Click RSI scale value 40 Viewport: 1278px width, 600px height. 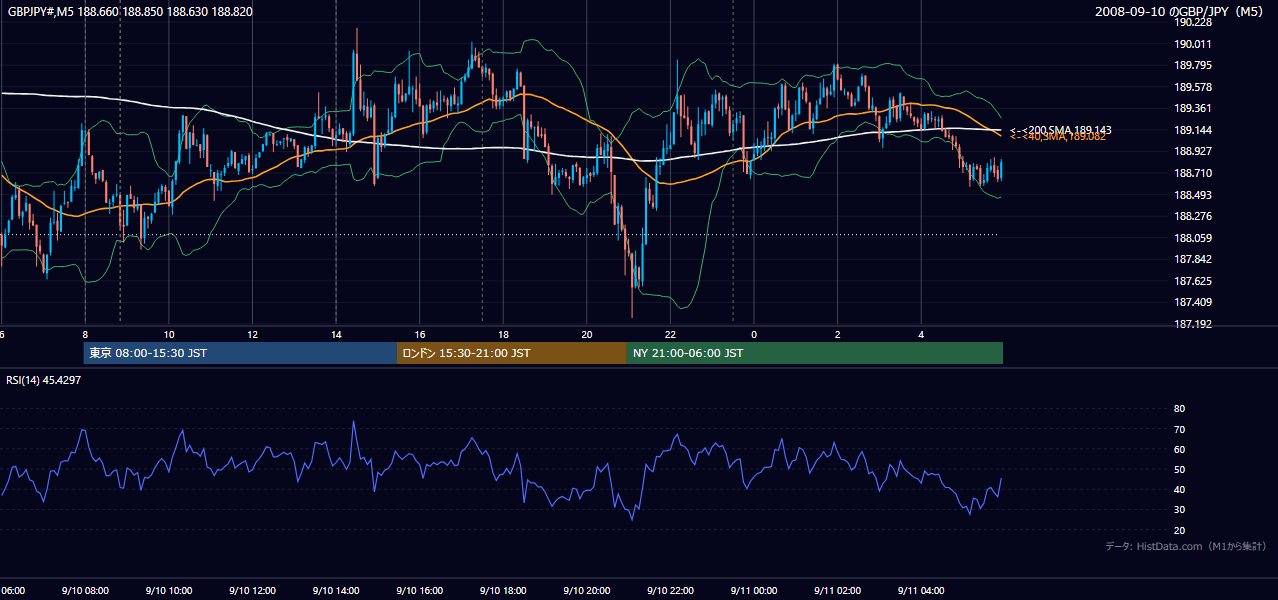pyautogui.click(x=1180, y=489)
